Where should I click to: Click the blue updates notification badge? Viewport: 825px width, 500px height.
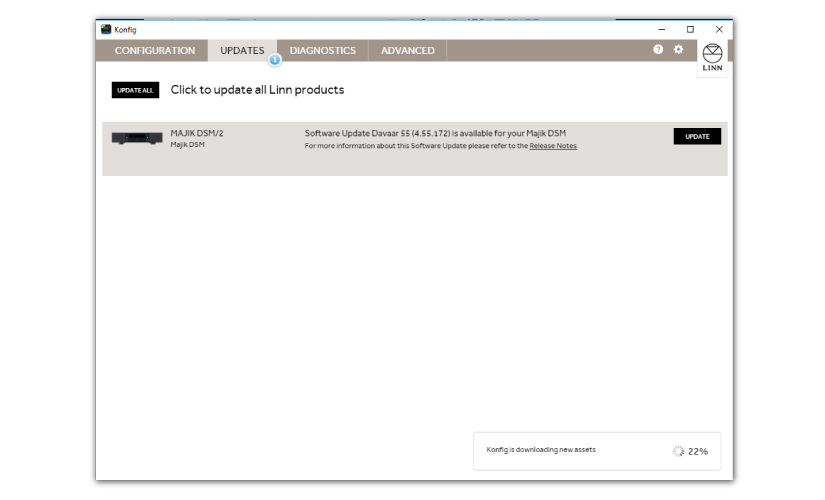[274, 59]
